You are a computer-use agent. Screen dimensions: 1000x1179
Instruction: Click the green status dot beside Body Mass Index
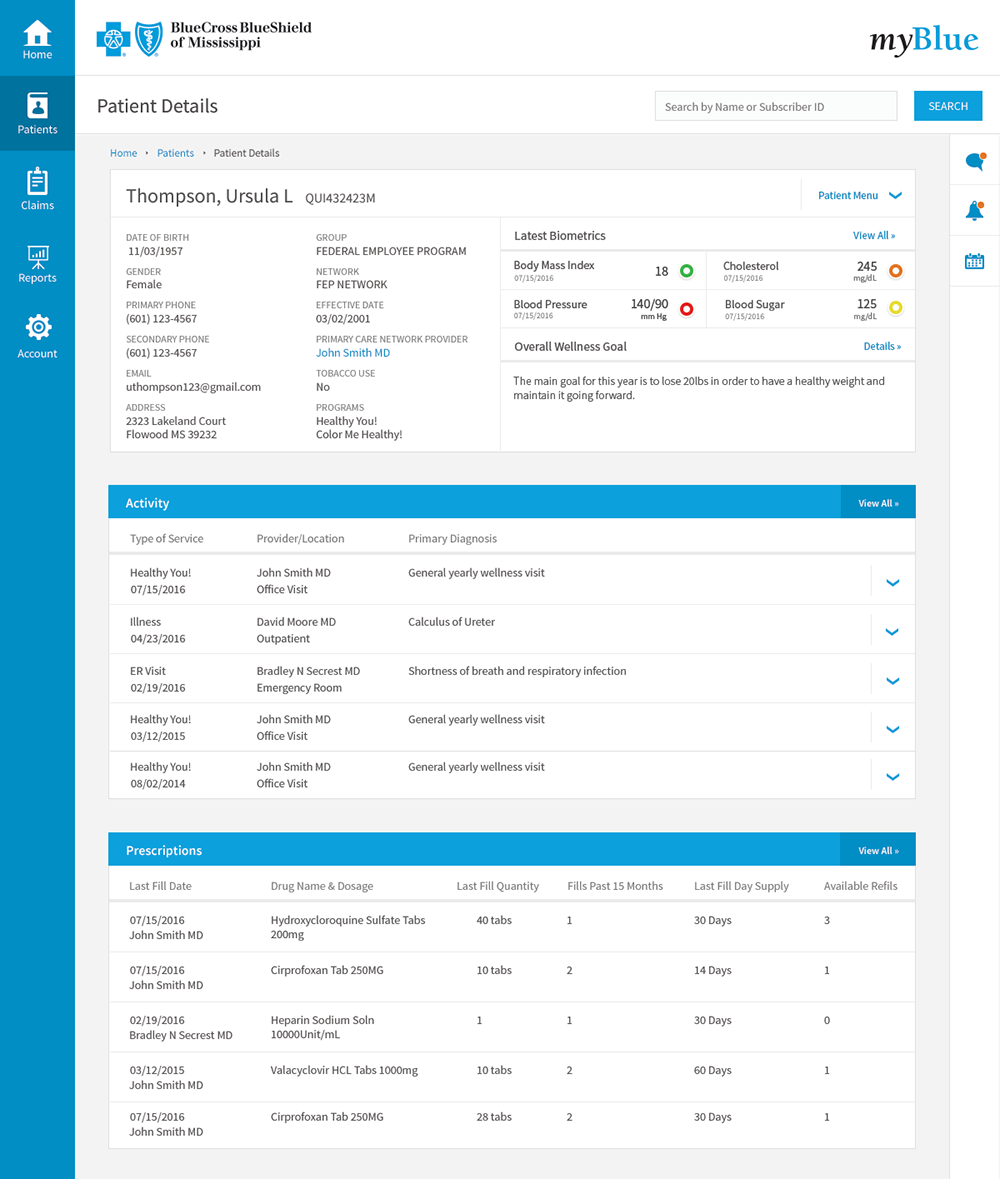pos(687,270)
